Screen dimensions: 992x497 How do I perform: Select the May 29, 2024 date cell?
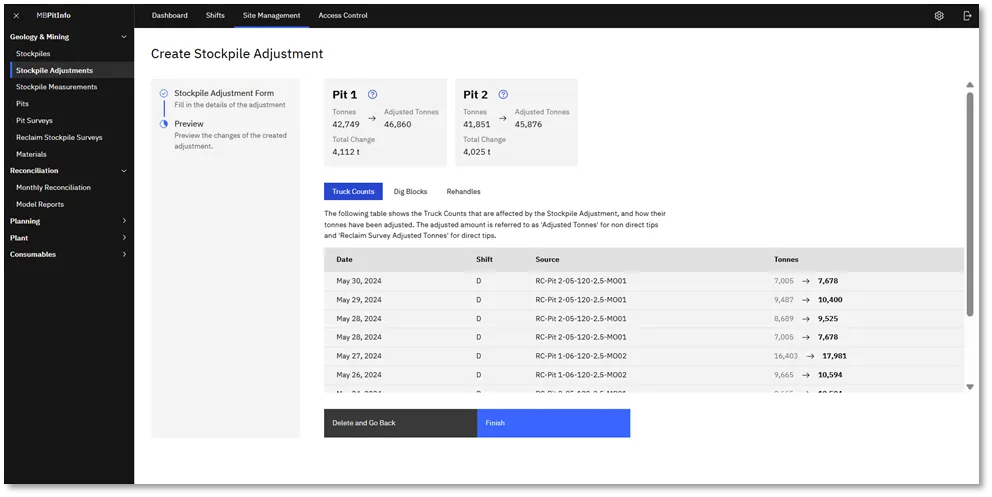(x=359, y=300)
